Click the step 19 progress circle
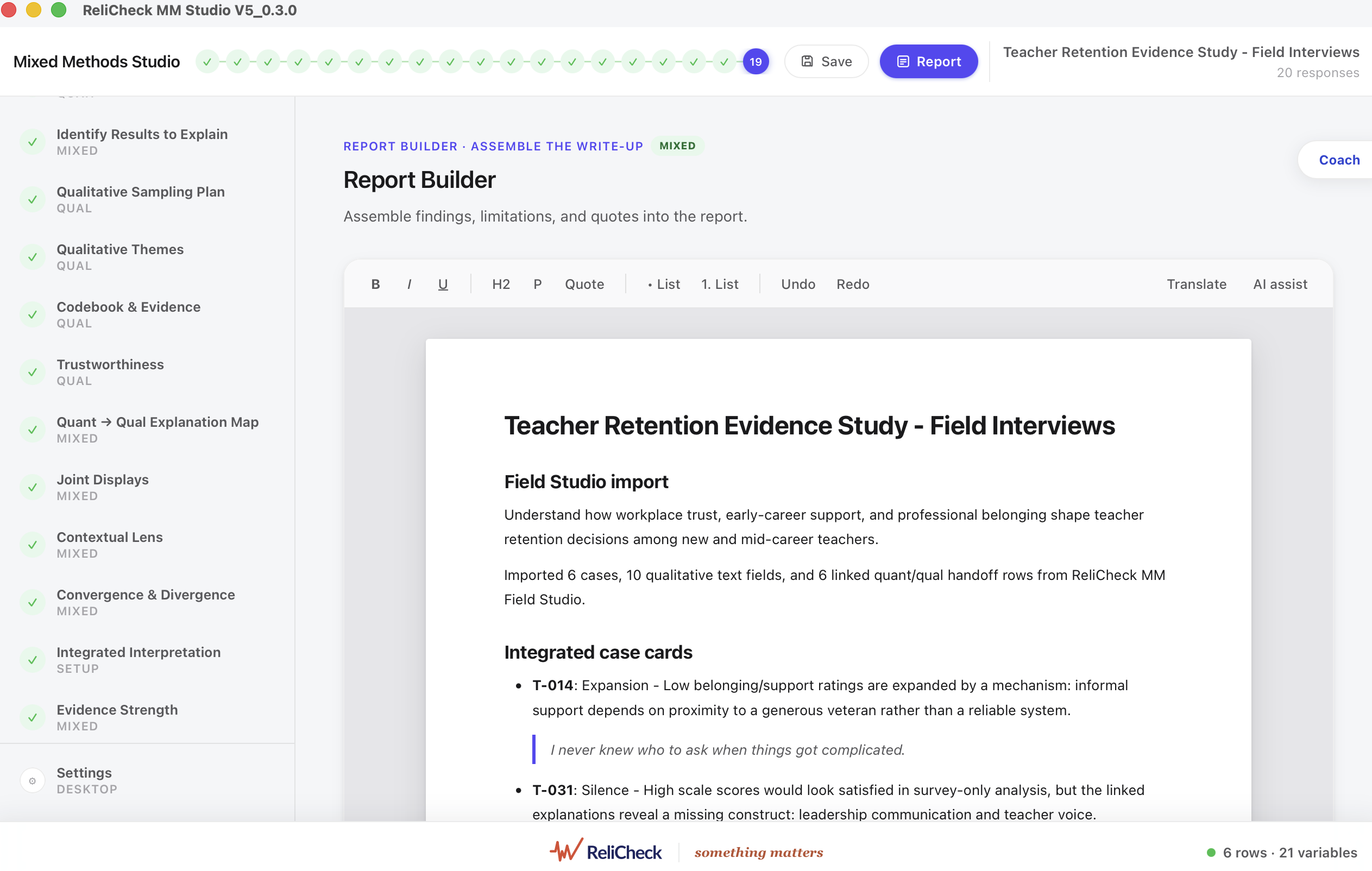This screenshot has width=1372, height=871. [x=756, y=61]
